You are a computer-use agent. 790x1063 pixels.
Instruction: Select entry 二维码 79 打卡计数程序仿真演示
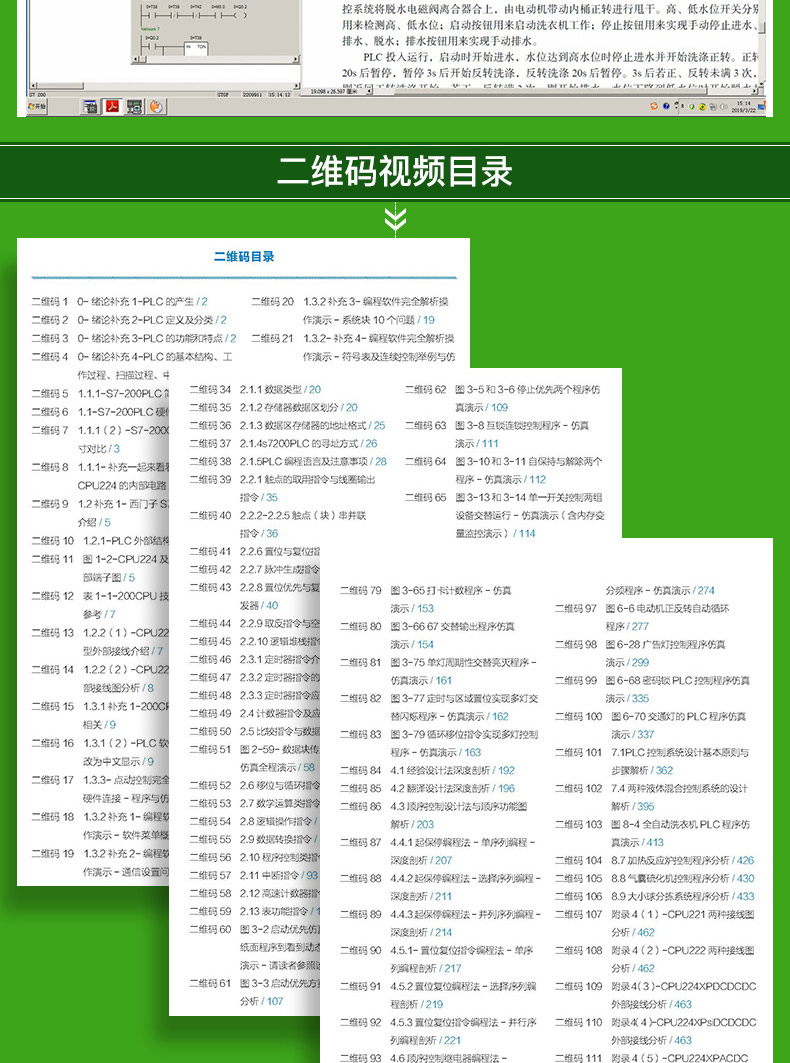click(426, 599)
